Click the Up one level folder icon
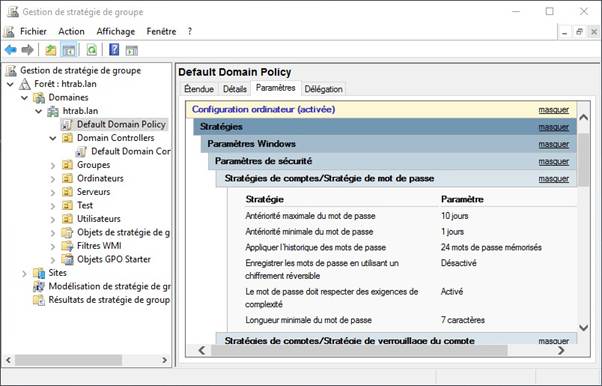The image size is (602, 386). (x=51, y=50)
